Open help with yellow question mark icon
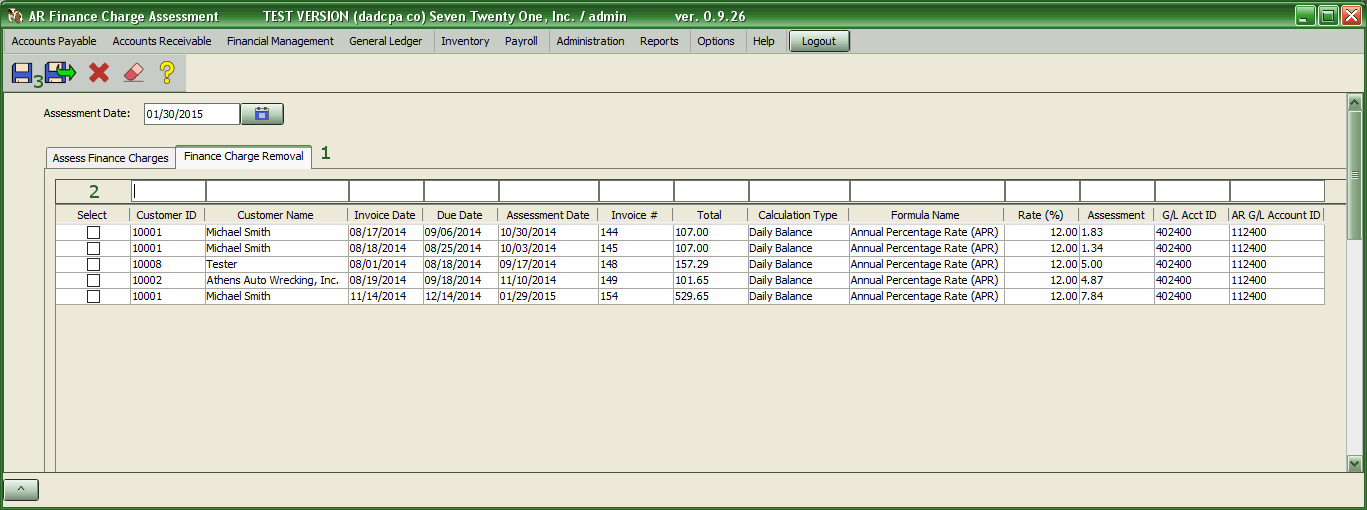Viewport: 1367px width, 510px height. [x=167, y=72]
